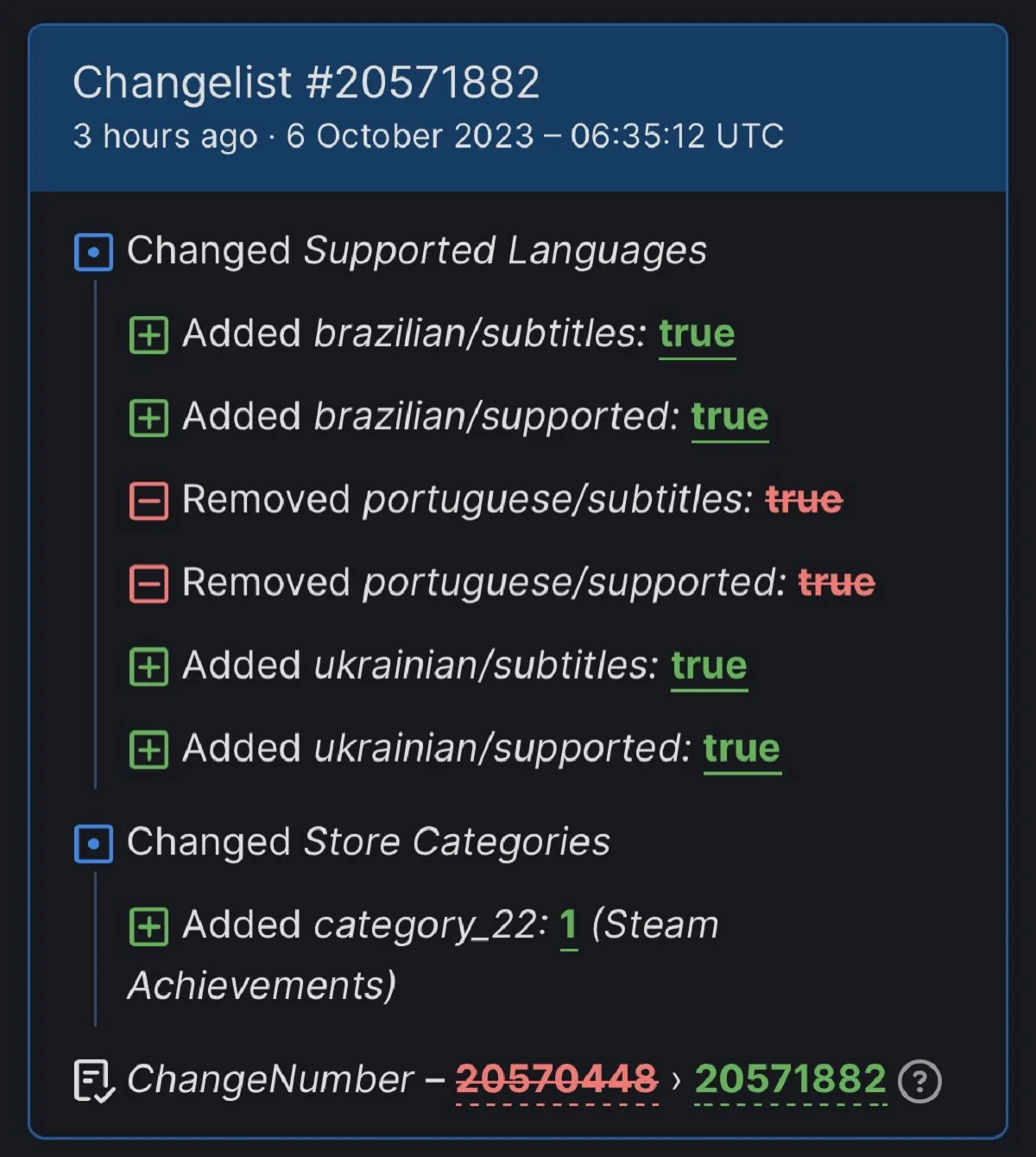Click the ChangeNumber help question mark icon
This screenshot has width=1036, height=1157.
919,1081
